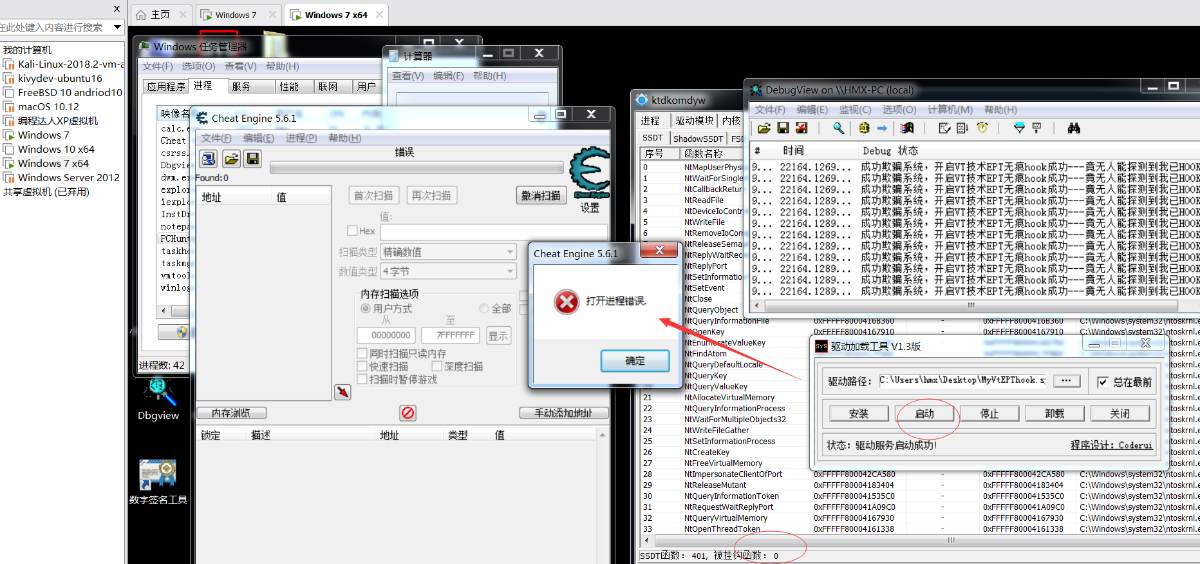Switch to 驱动模块 tab in ktdkomdyw
This screenshot has width=1200, height=564.
click(693, 120)
